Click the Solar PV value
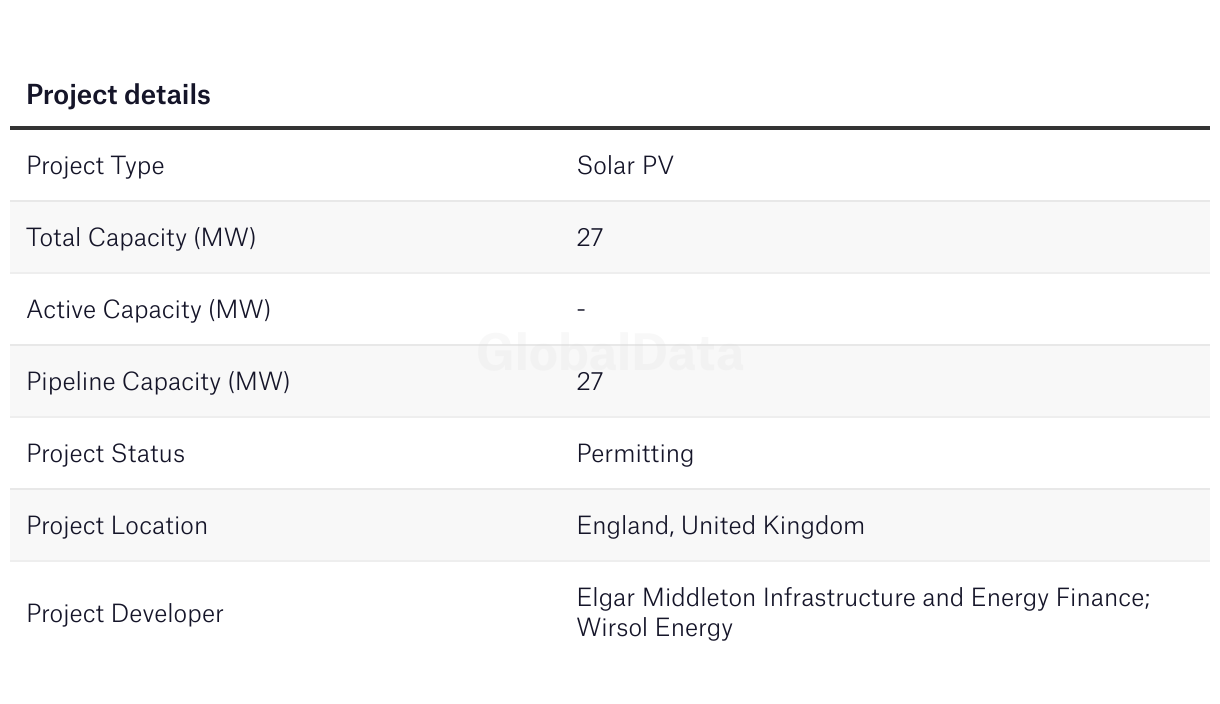This screenshot has width=1220, height=704. click(x=625, y=166)
